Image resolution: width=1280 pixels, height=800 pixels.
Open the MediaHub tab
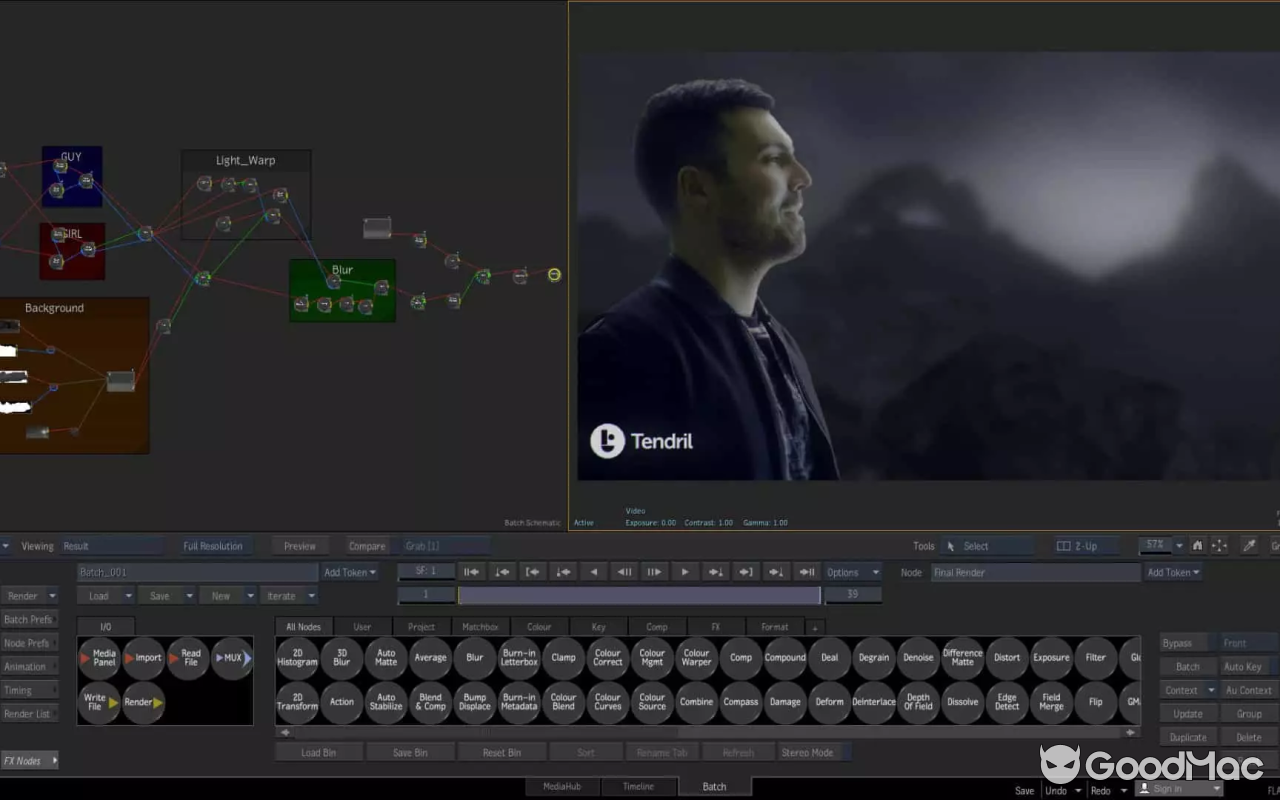(565, 786)
